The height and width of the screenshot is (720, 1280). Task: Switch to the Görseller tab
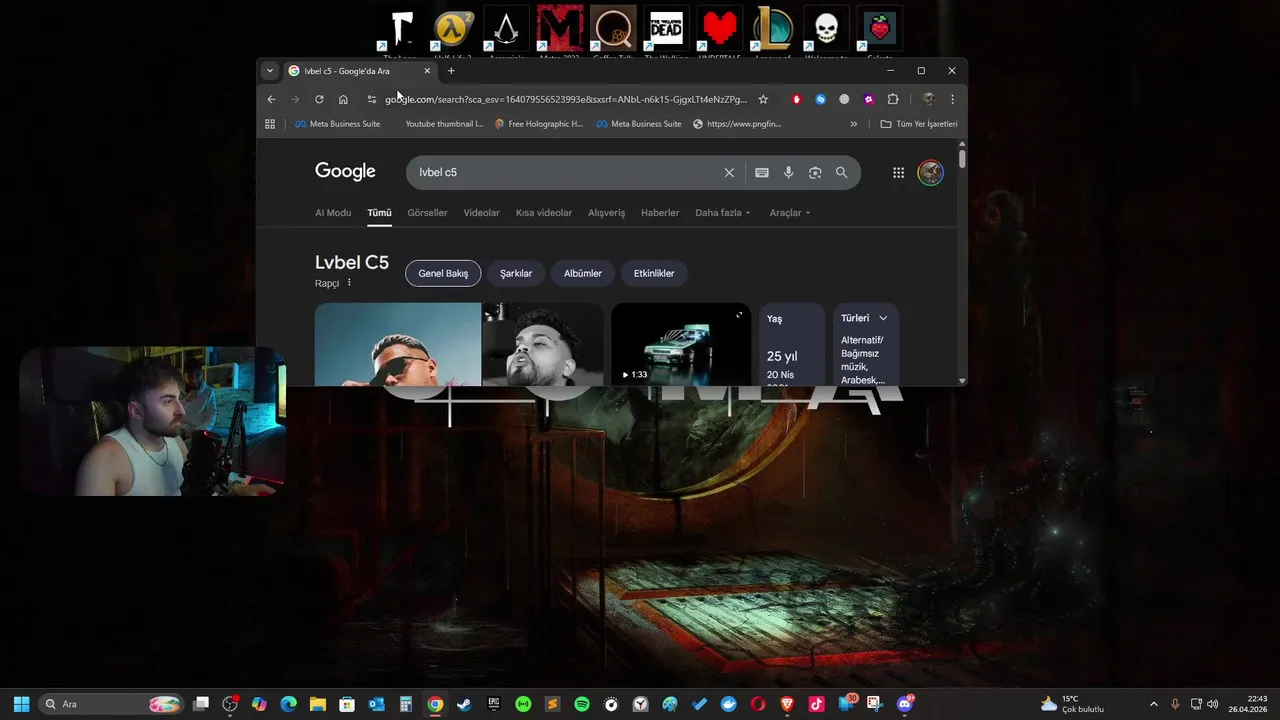(x=427, y=212)
